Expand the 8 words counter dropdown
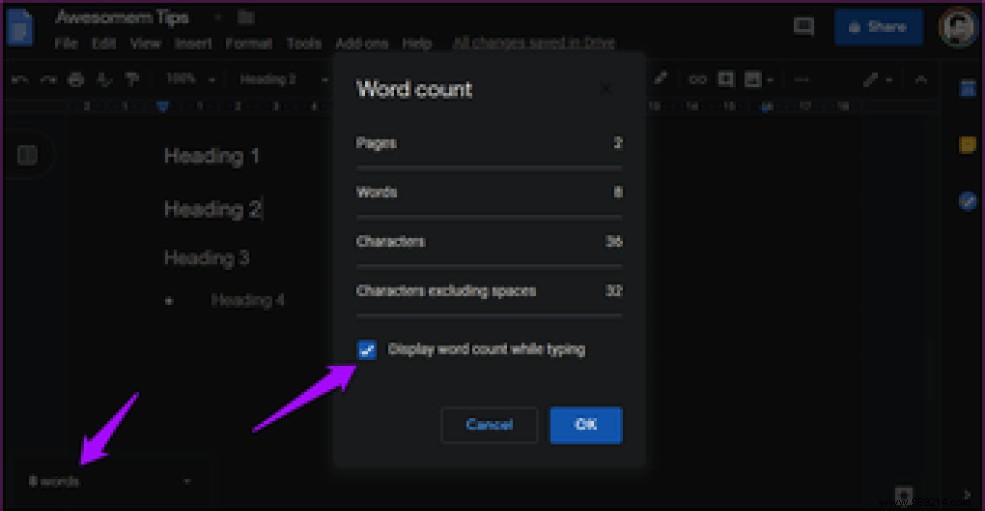This screenshot has height=511, width=985. (187, 481)
